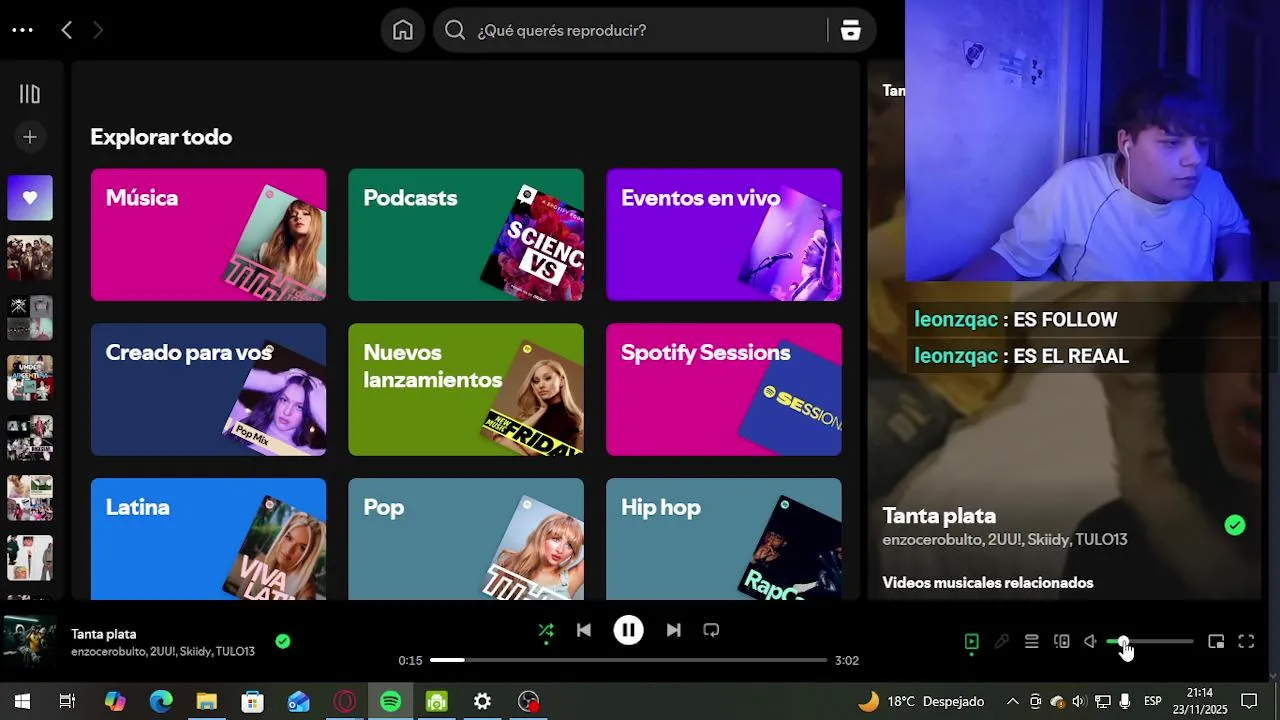The image size is (1280, 720).
Task: Open the Nuevos lanzamientos card
Action: click(466, 389)
